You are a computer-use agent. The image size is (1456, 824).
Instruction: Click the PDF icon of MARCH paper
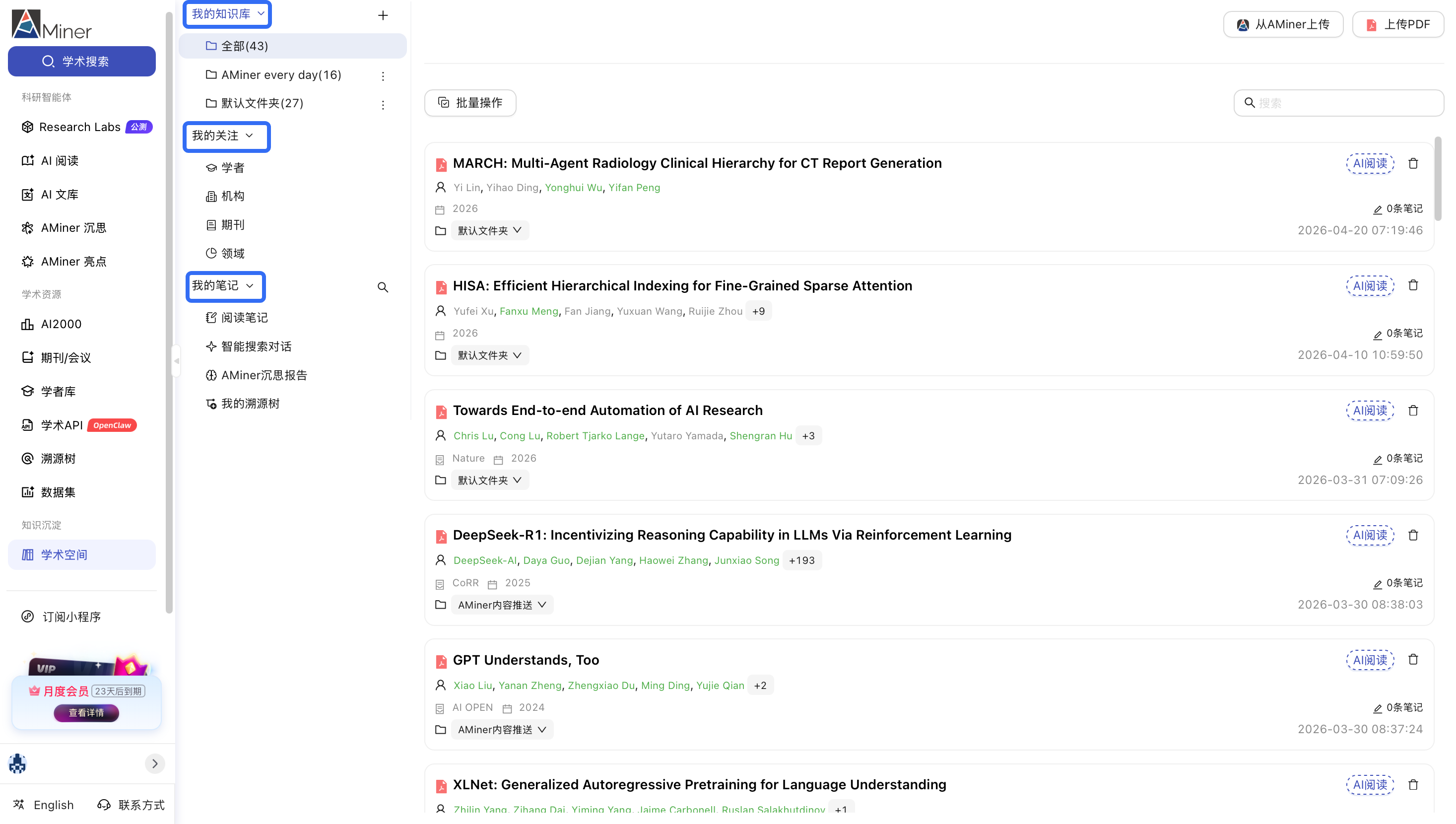[x=441, y=164]
